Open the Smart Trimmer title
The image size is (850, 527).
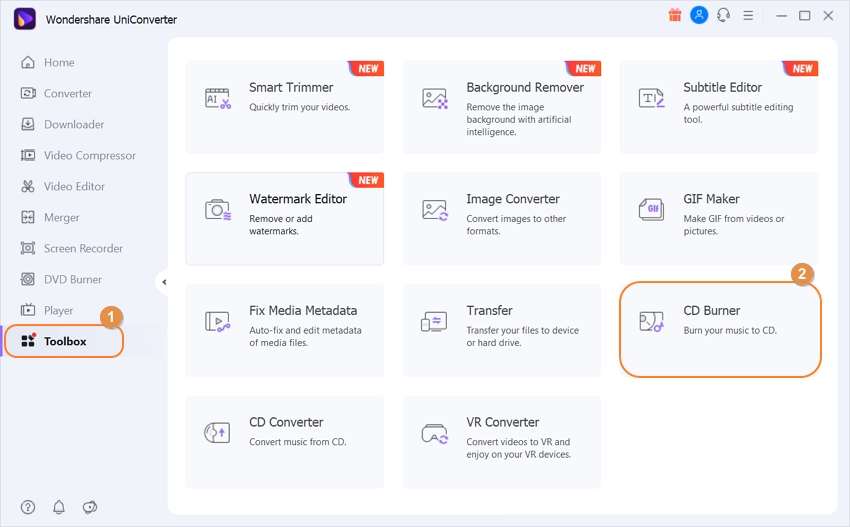[x=291, y=87]
